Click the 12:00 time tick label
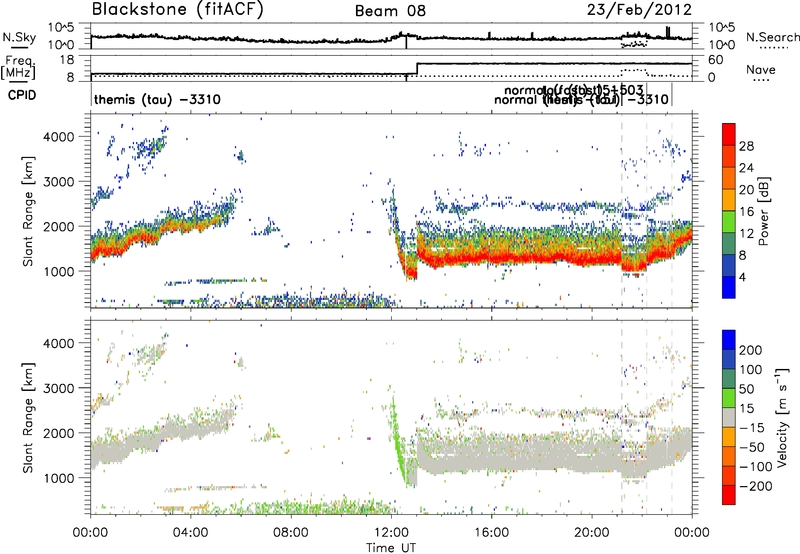 pos(391,533)
